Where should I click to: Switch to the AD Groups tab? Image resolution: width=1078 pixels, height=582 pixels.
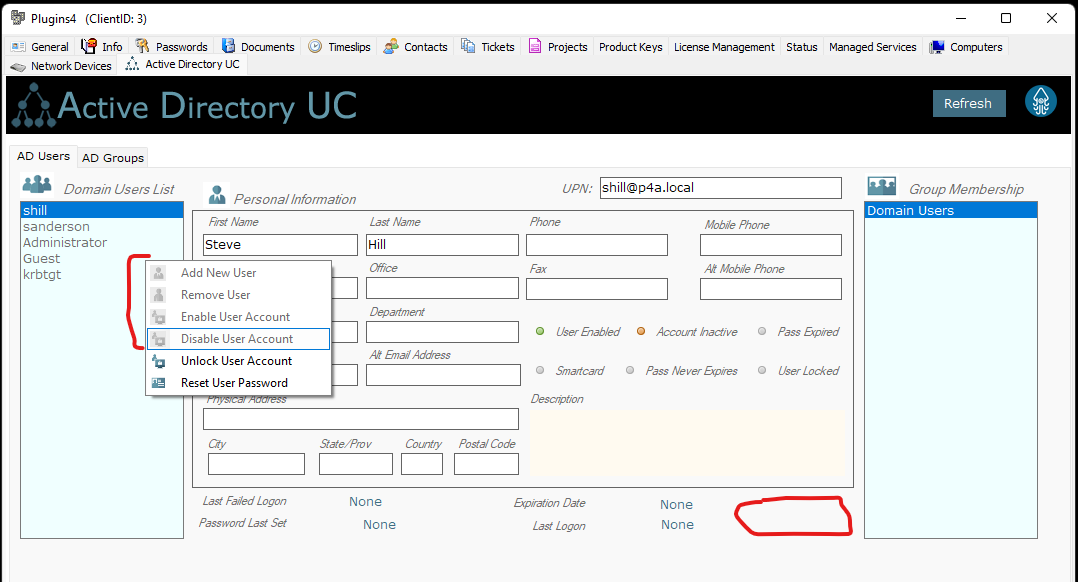pyautogui.click(x=113, y=158)
